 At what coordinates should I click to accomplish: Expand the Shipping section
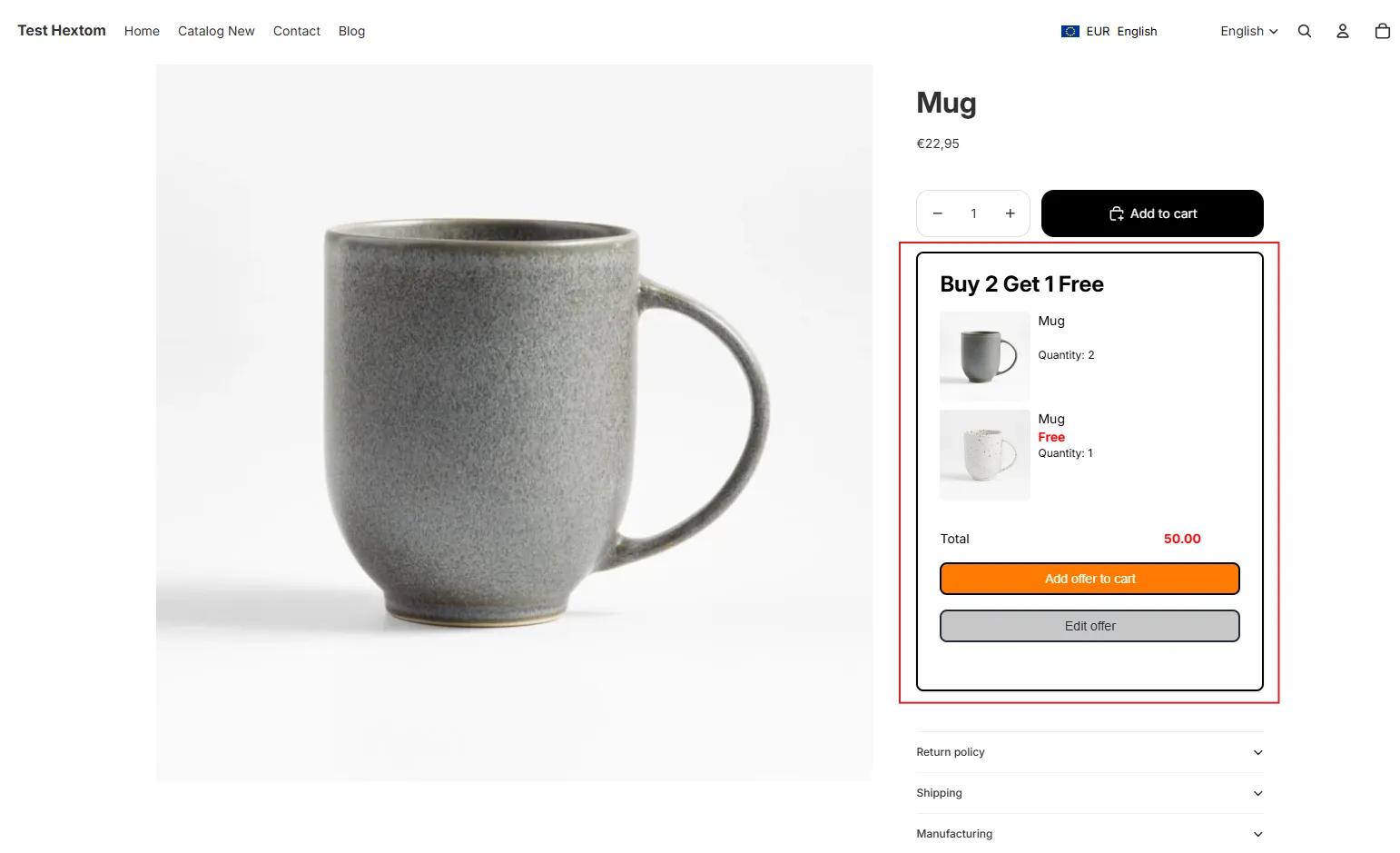(1089, 793)
